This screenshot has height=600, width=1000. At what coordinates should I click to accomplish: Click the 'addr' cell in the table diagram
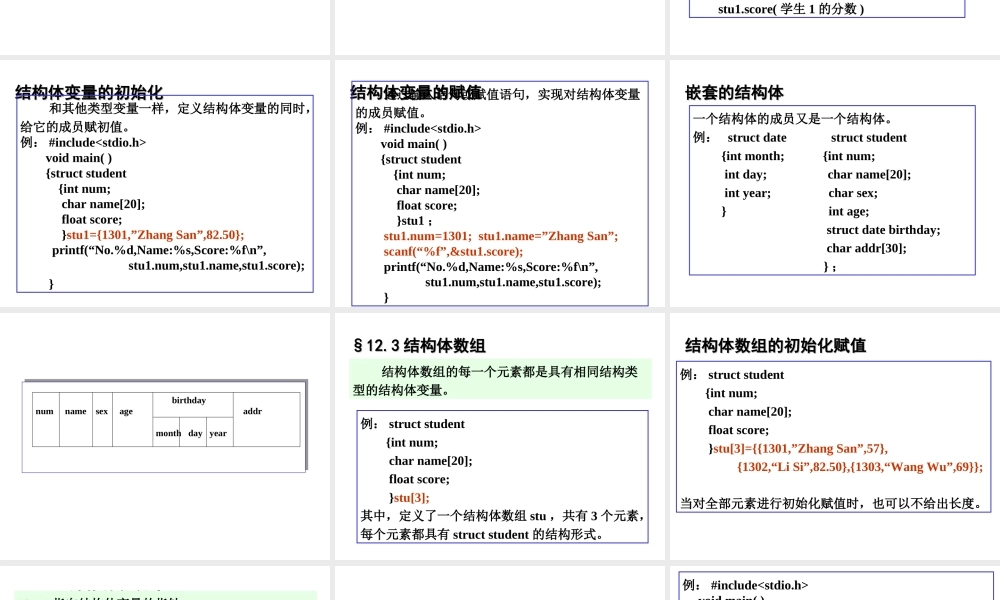pos(267,419)
